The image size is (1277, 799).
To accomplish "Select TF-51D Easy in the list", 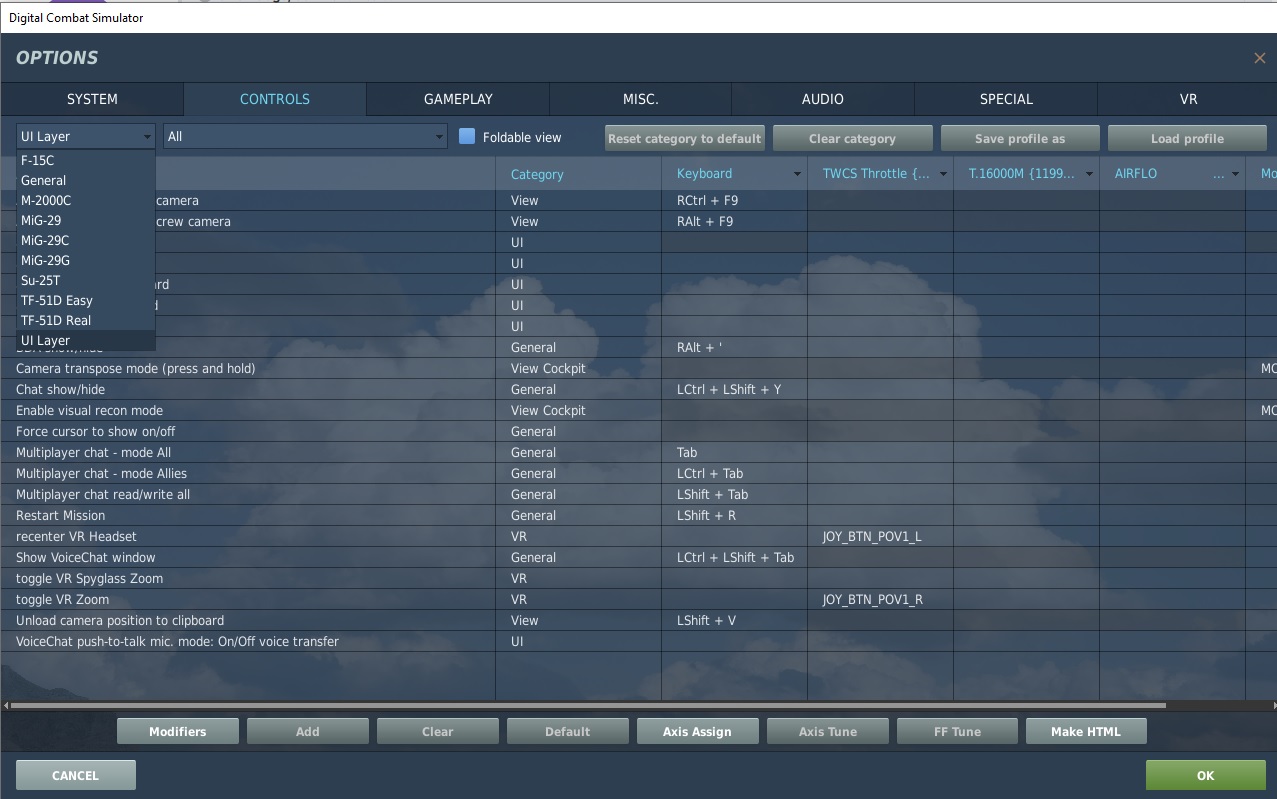I will pos(86,300).
